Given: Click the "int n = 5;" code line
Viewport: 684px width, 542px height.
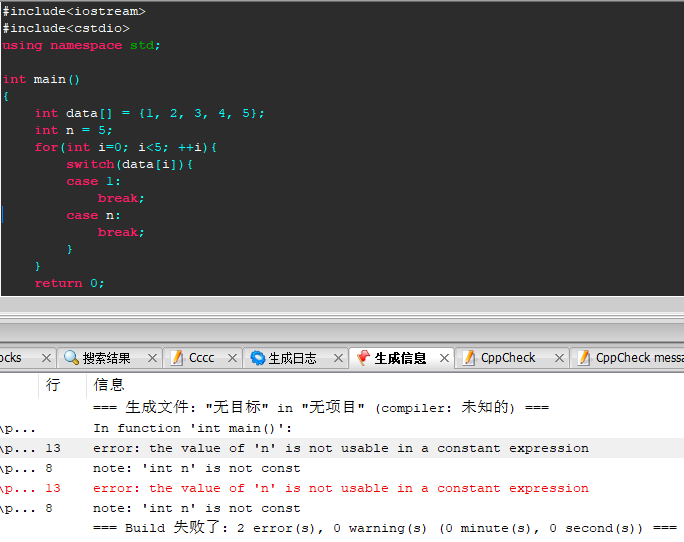Looking at the screenshot, I should click(x=73, y=130).
